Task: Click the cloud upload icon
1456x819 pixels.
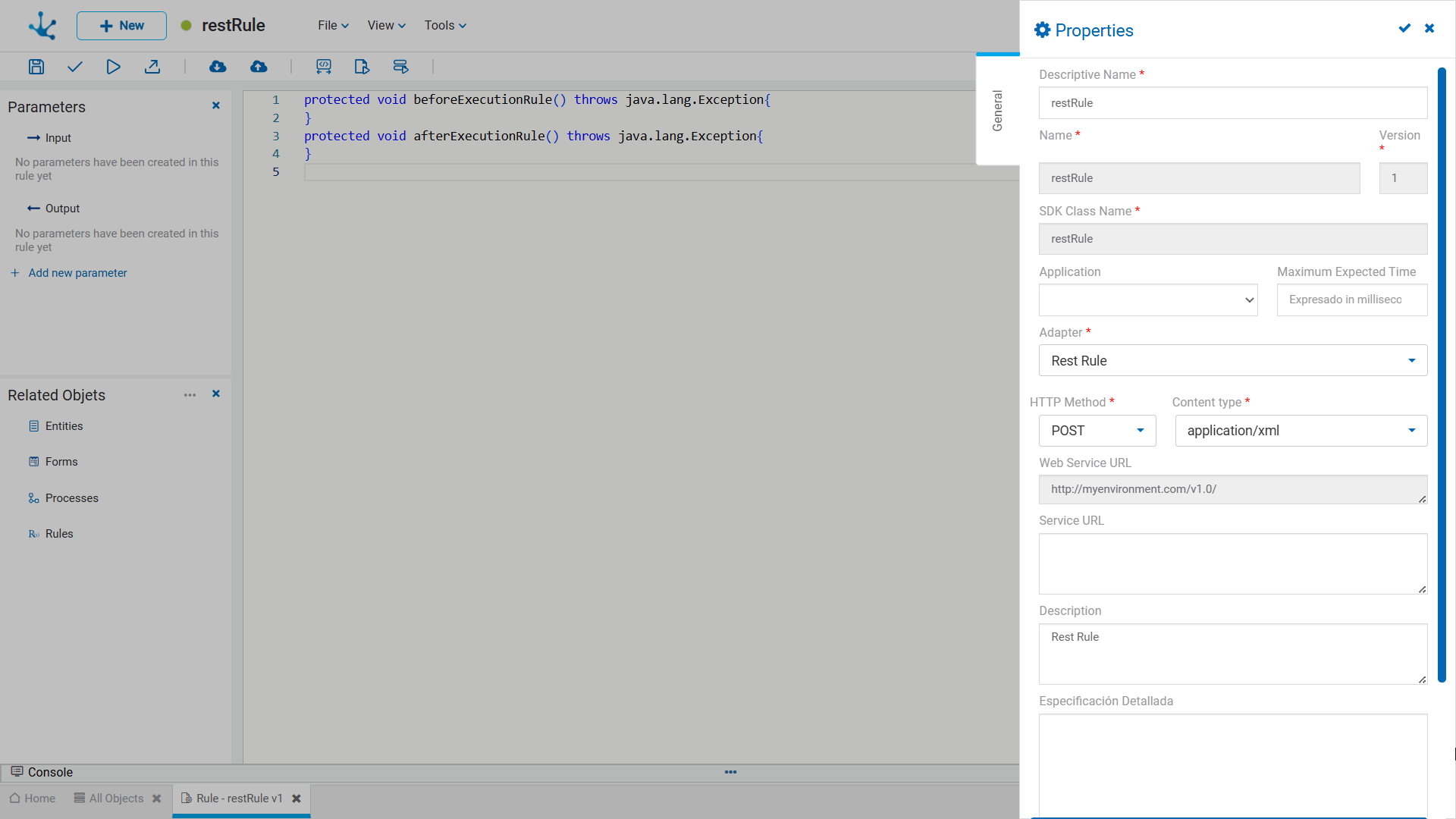Action: pos(259,67)
